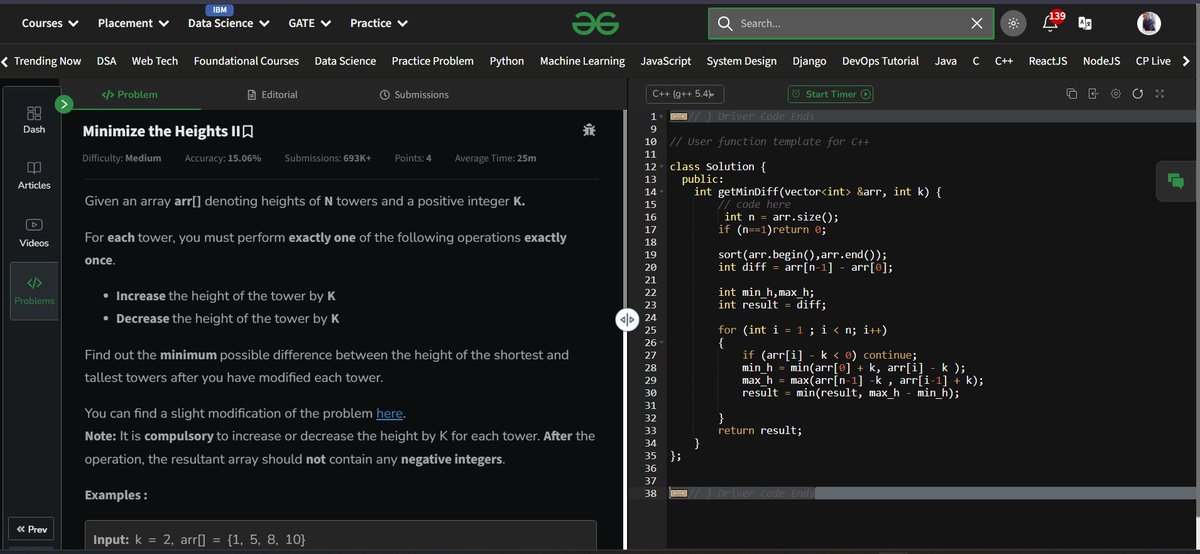Expand the Courses dropdown menu
1200x554 pixels.
click(x=50, y=23)
